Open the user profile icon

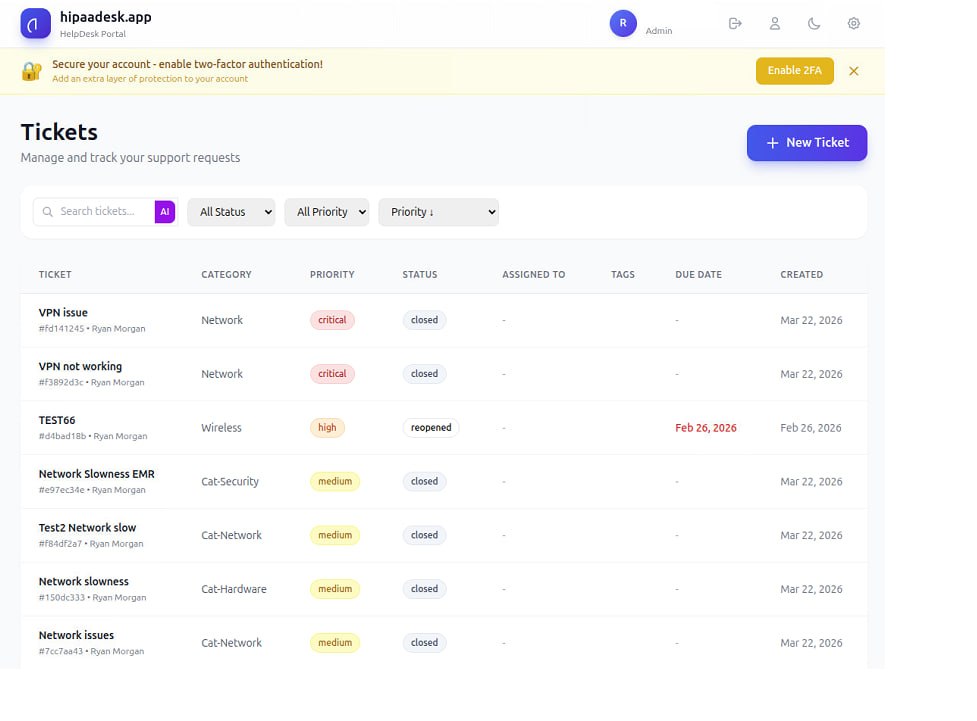click(x=774, y=23)
